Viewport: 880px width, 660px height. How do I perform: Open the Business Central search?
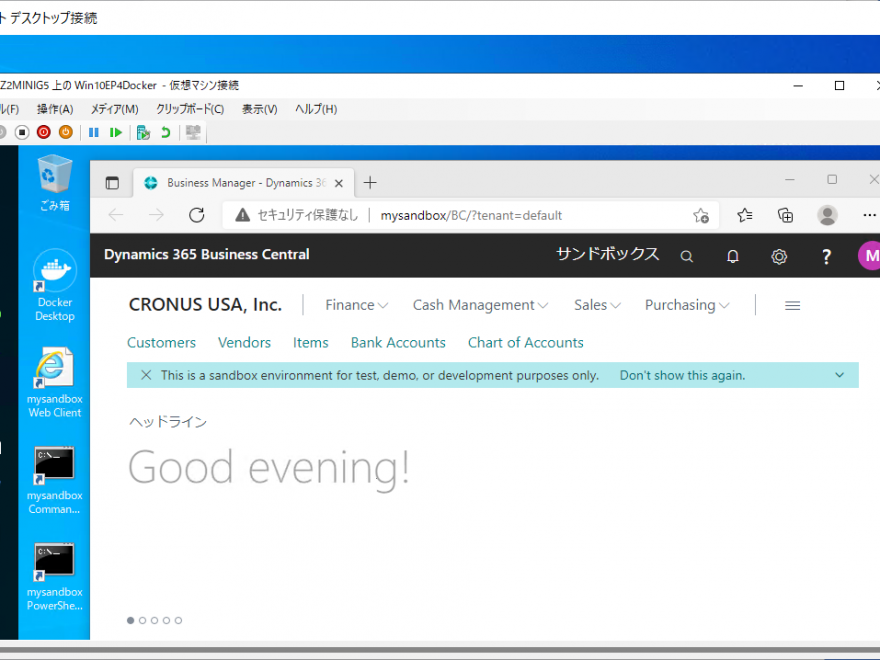[686, 256]
